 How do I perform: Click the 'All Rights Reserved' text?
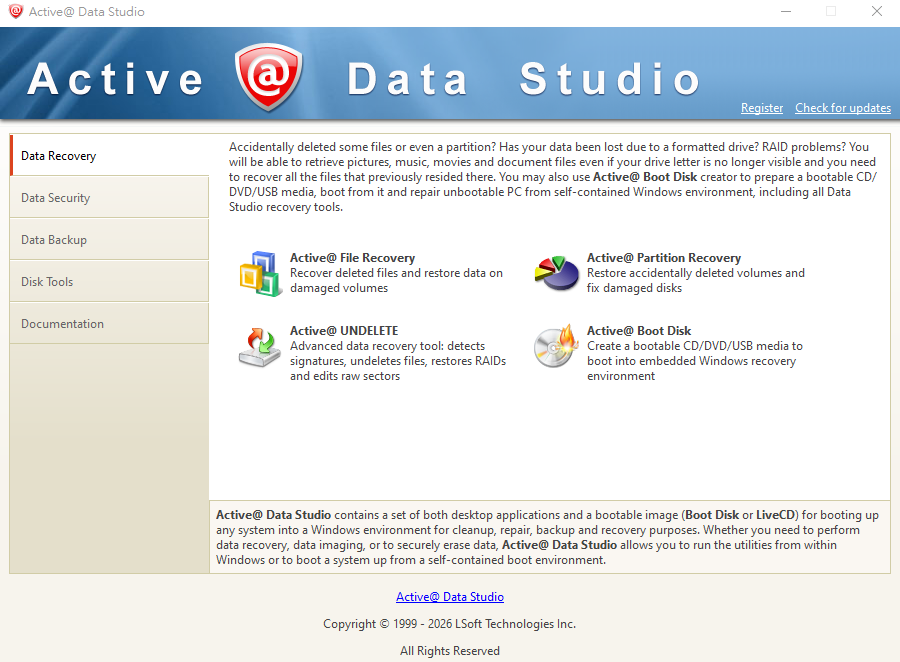coord(450,651)
